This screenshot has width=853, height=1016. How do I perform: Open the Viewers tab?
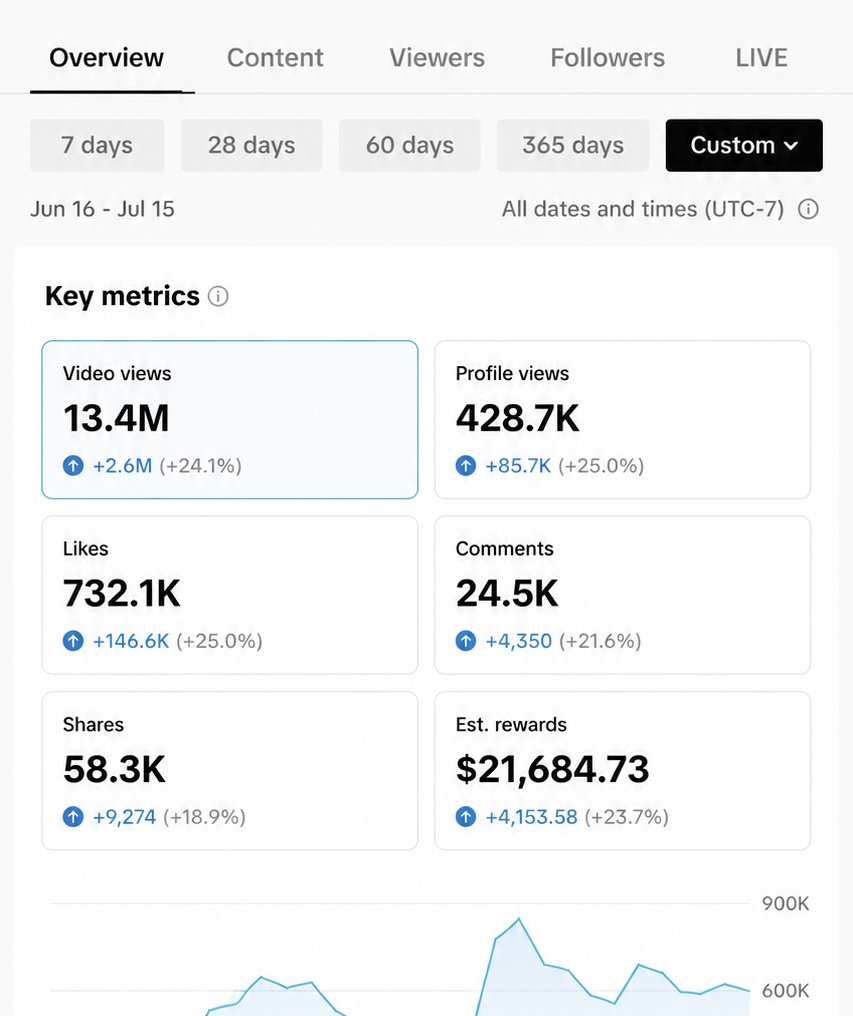(437, 58)
